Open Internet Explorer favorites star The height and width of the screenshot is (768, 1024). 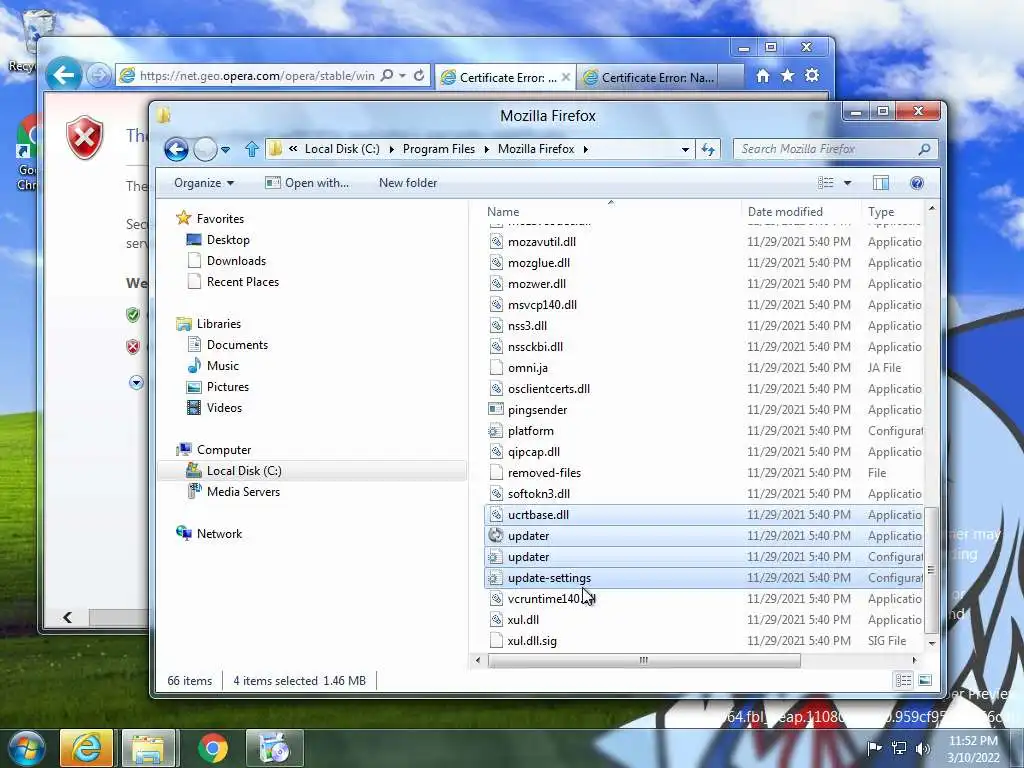tap(788, 76)
